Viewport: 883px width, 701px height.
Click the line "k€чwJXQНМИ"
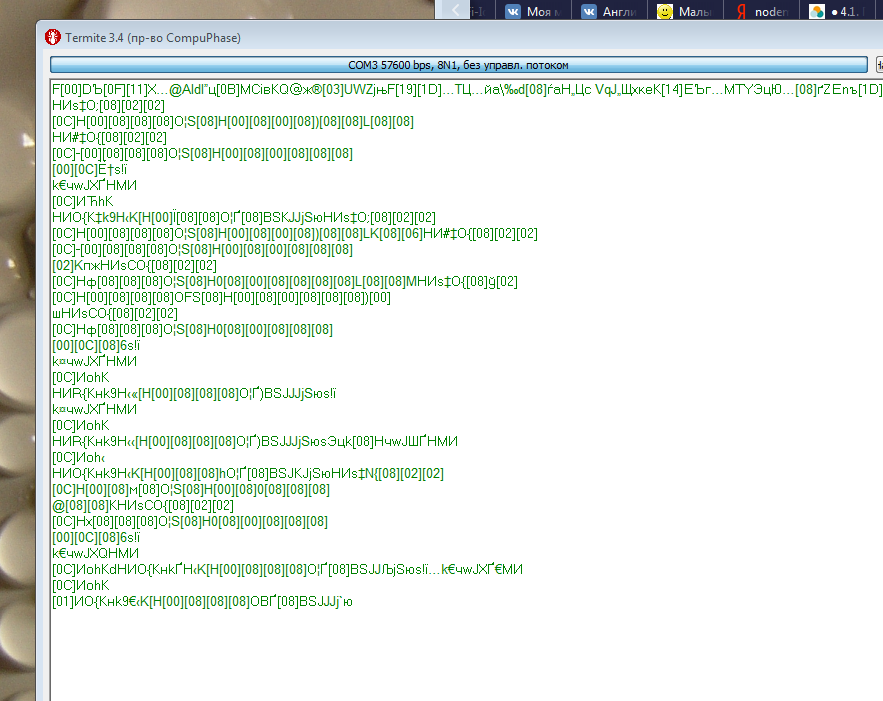tap(95, 553)
